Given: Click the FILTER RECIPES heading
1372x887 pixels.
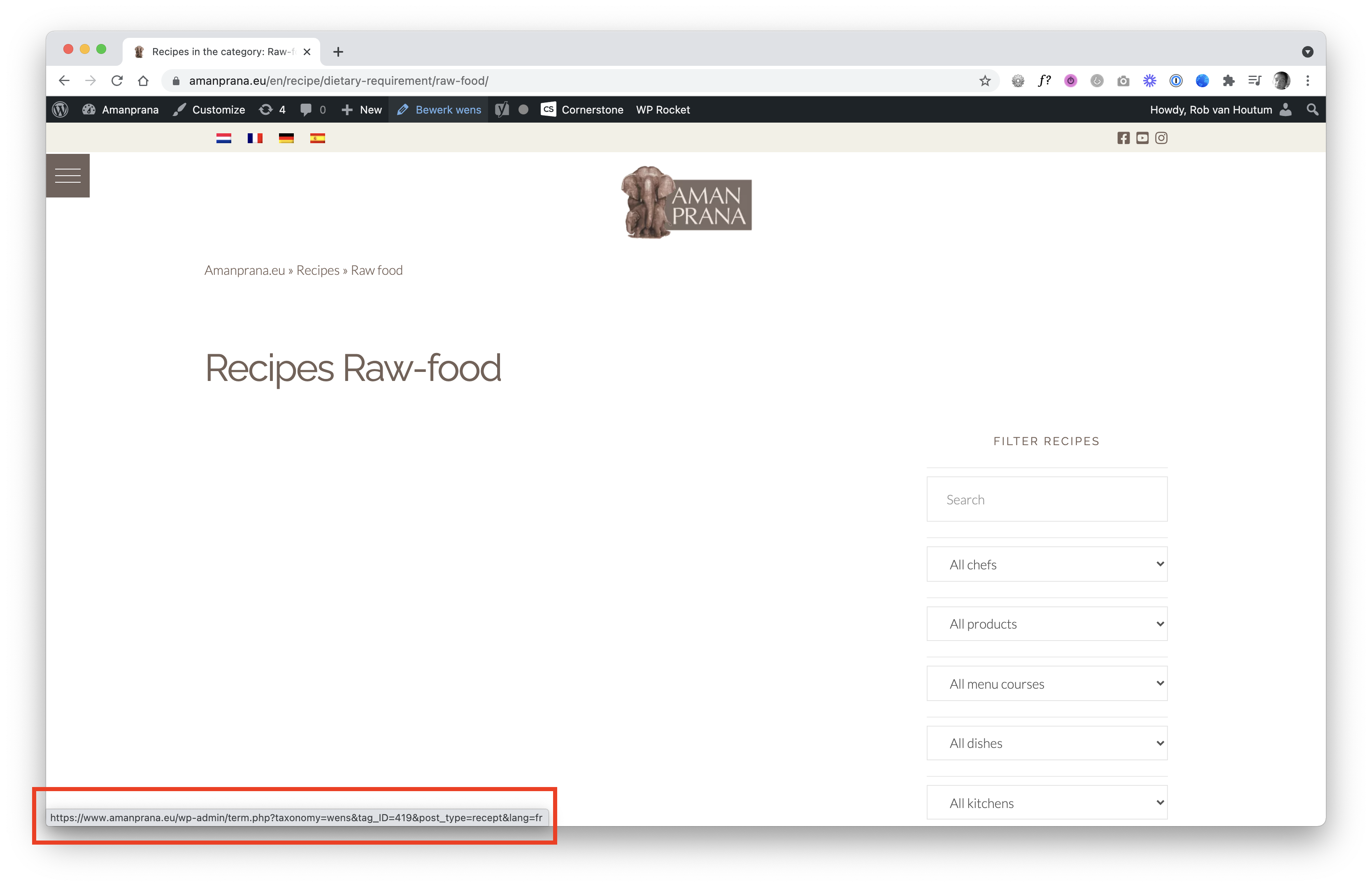Looking at the screenshot, I should (x=1046, y=441).
